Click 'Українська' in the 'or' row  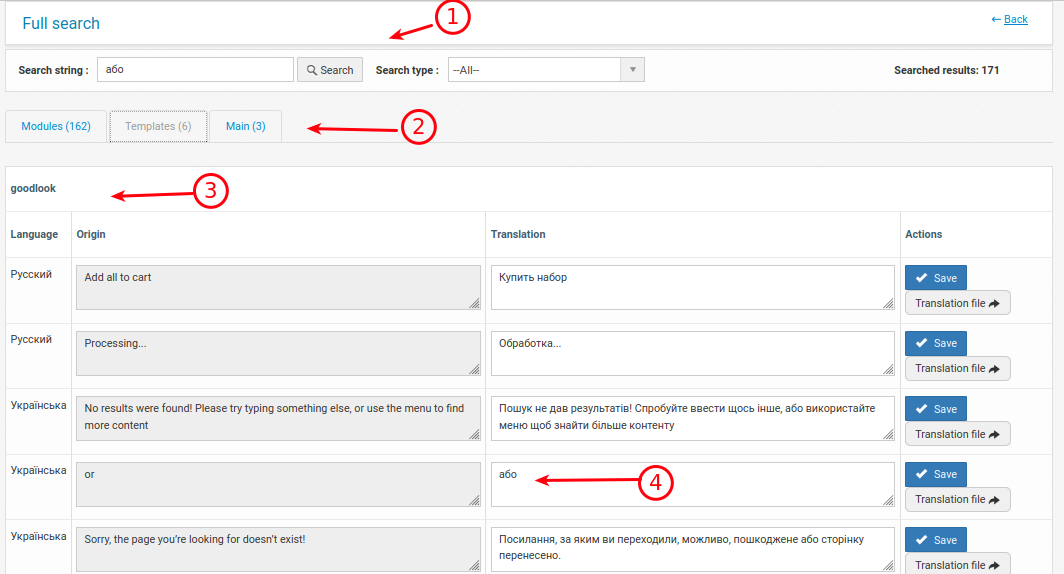pyautogui.click(x=38, y=470)
